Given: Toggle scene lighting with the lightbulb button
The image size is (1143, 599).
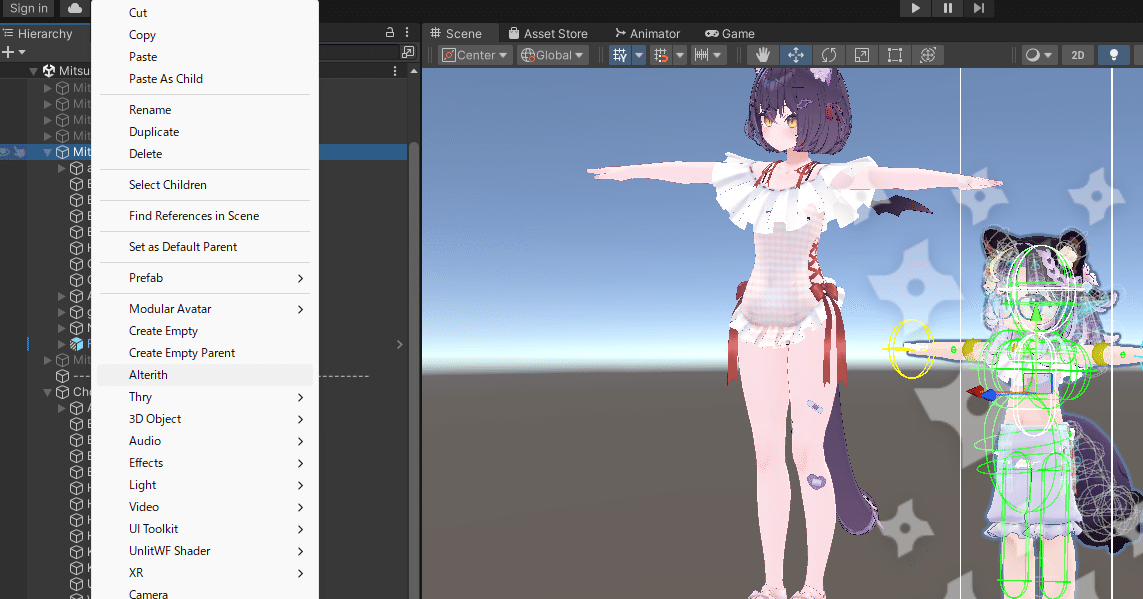Looking at the screenshot, I should pyautogui.click(x=1113, y=55).
